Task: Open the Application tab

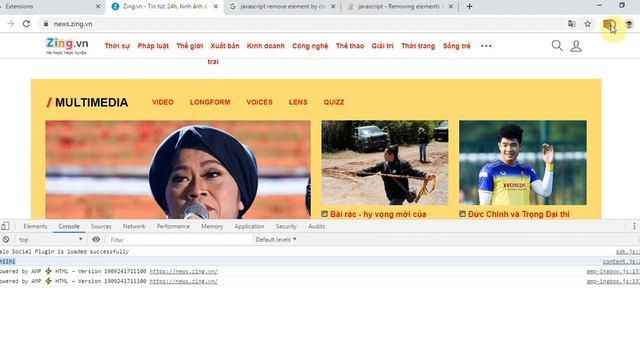Action: point(249,226)
